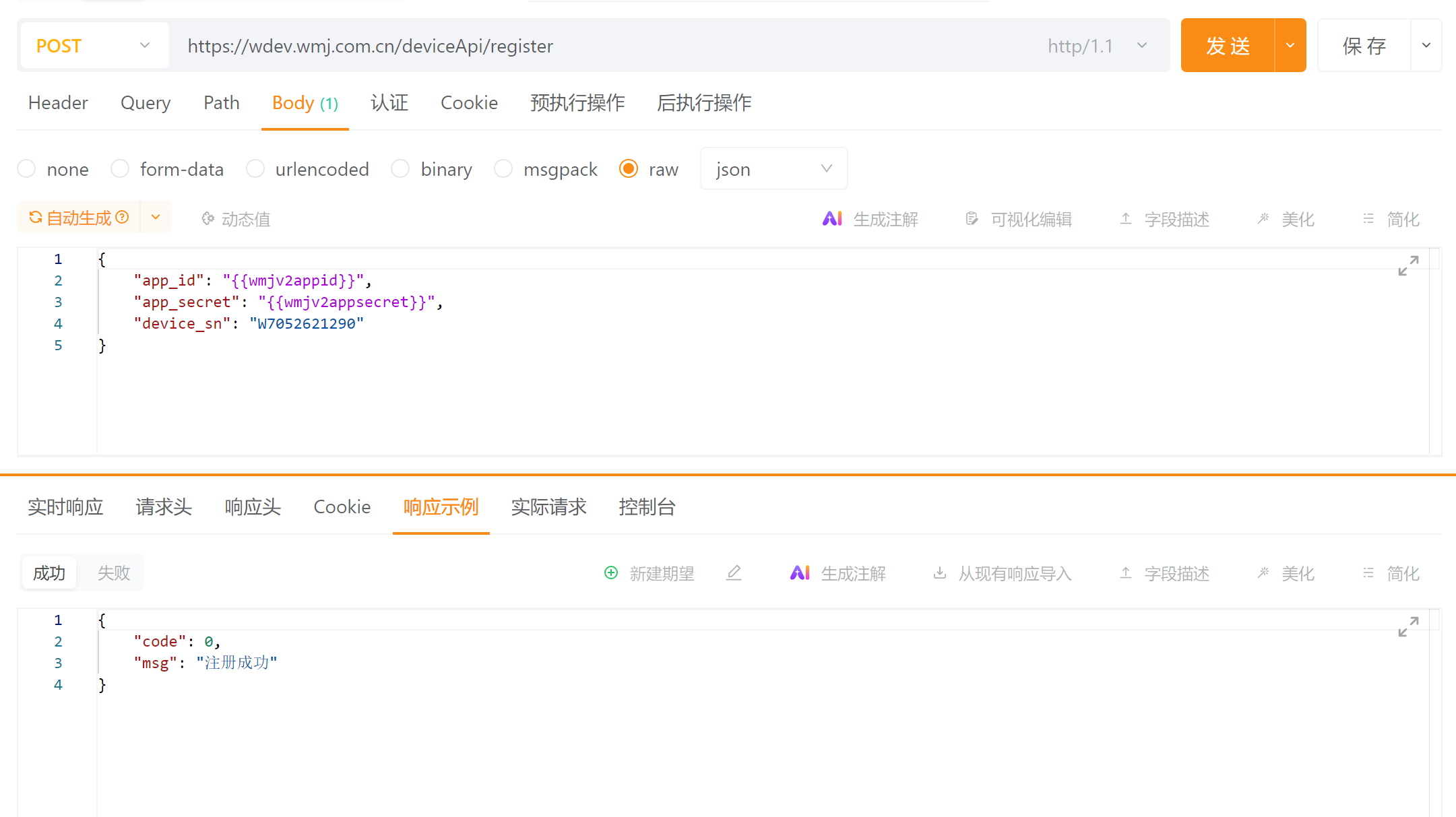Open the http/1.1 protocol dropdown
Viewport: 1456px width, 817px height.
[1098, 46]
